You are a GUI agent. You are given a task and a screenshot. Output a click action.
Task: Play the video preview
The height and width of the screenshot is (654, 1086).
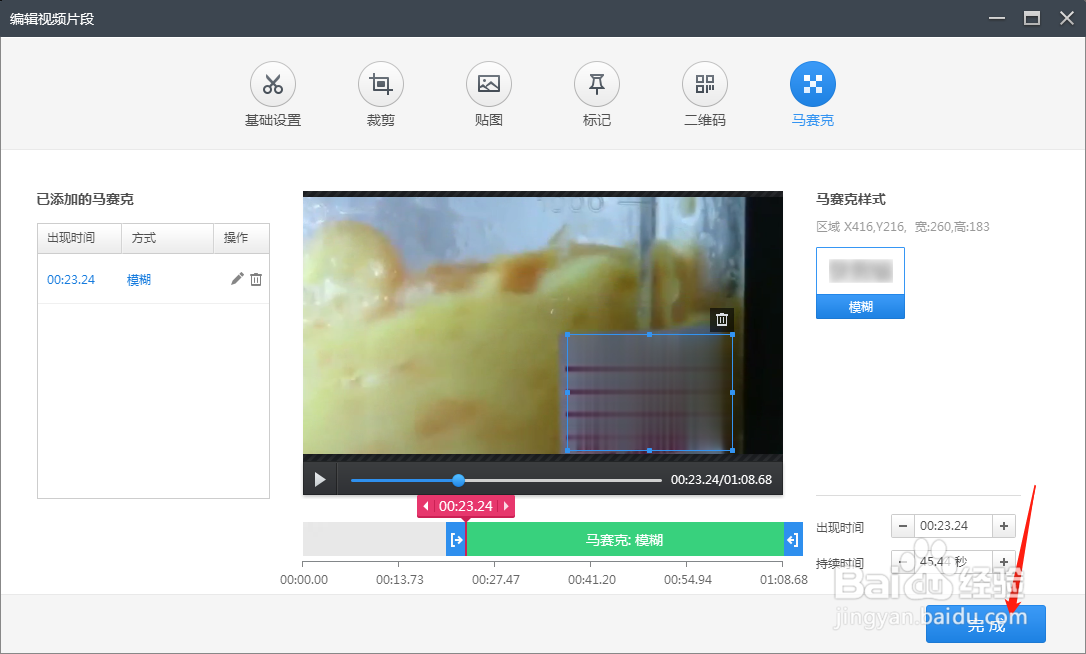coord(320,479)
